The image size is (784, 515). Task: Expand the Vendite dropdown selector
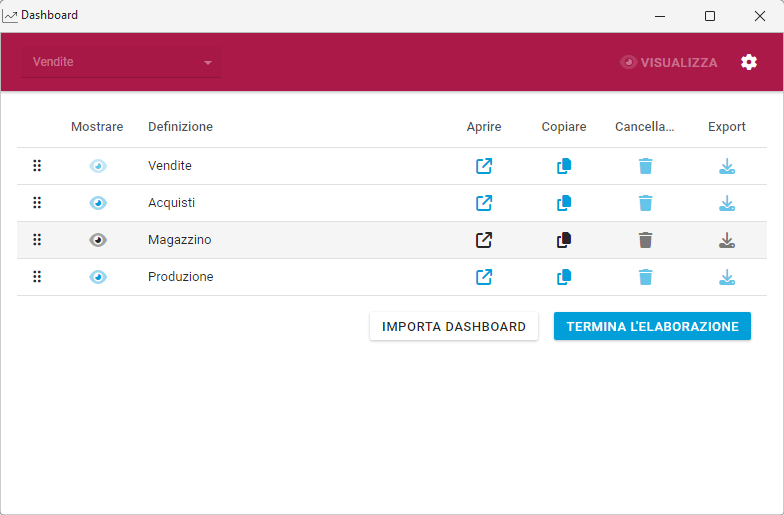[121, 62]
